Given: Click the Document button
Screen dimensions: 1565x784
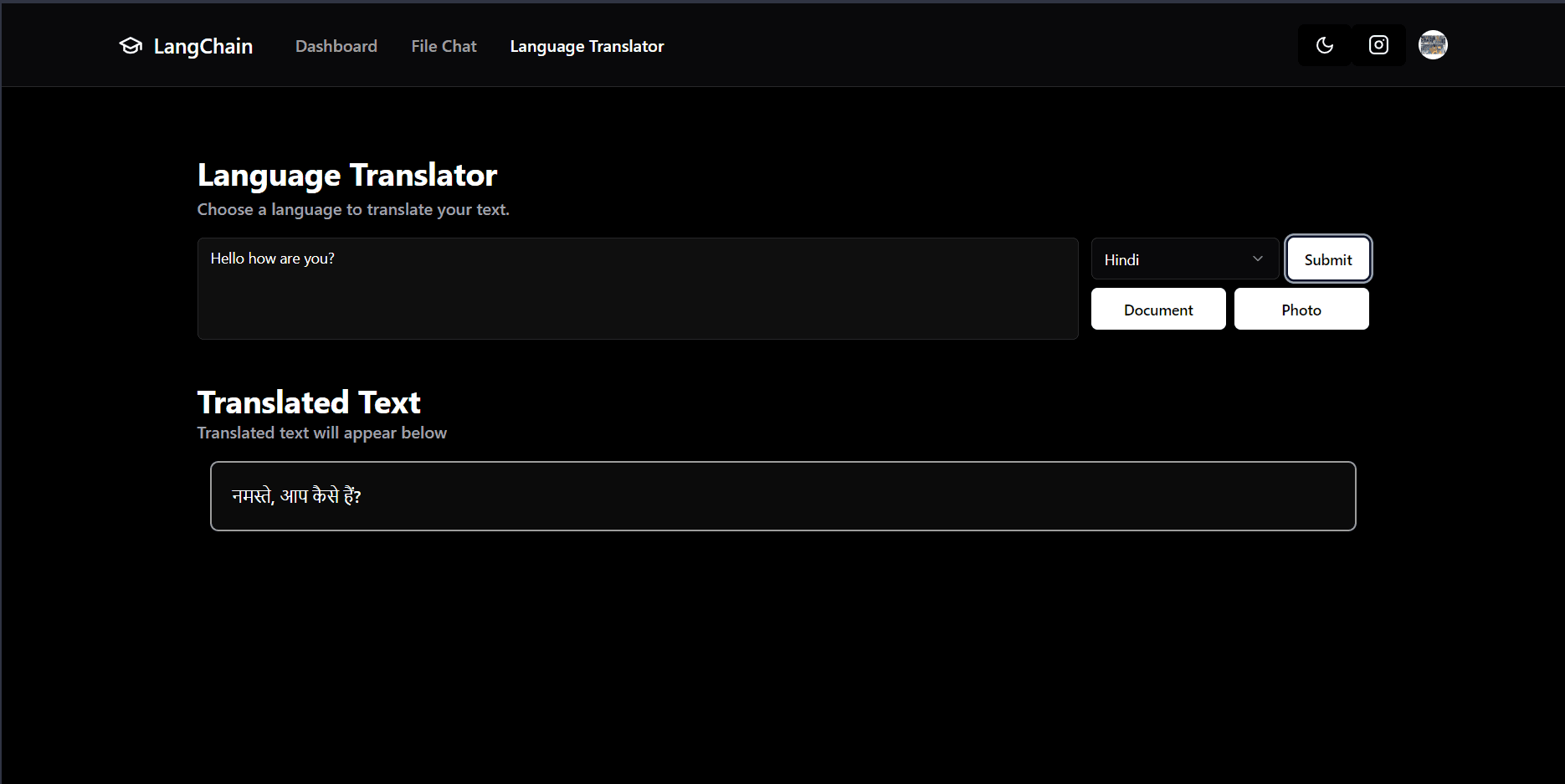Looking at the screenshot, I should [x=1158, y=310].
